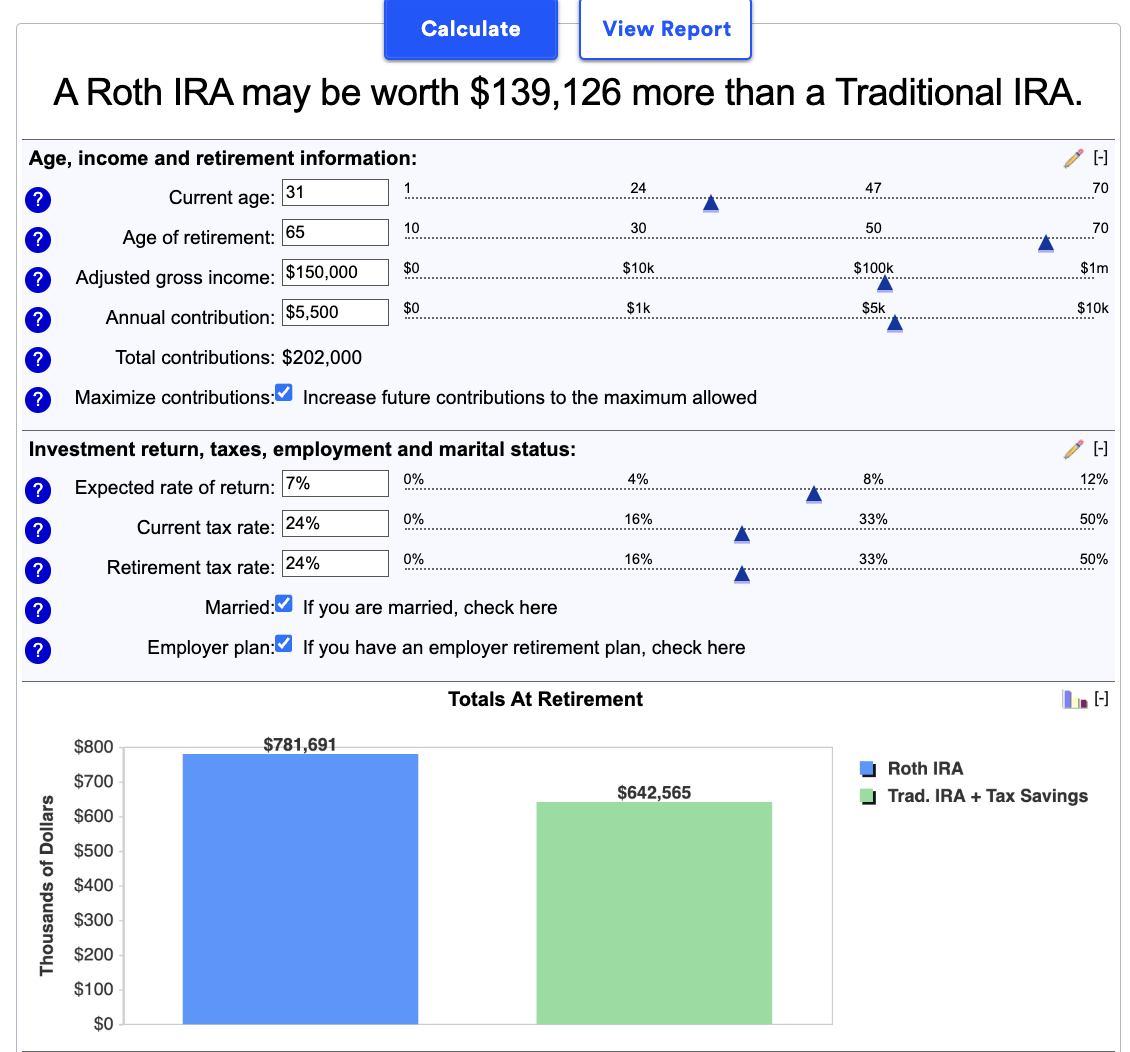Click the 8% mark on return slider
The image size is (1130, 1052).
pos(873,479)
